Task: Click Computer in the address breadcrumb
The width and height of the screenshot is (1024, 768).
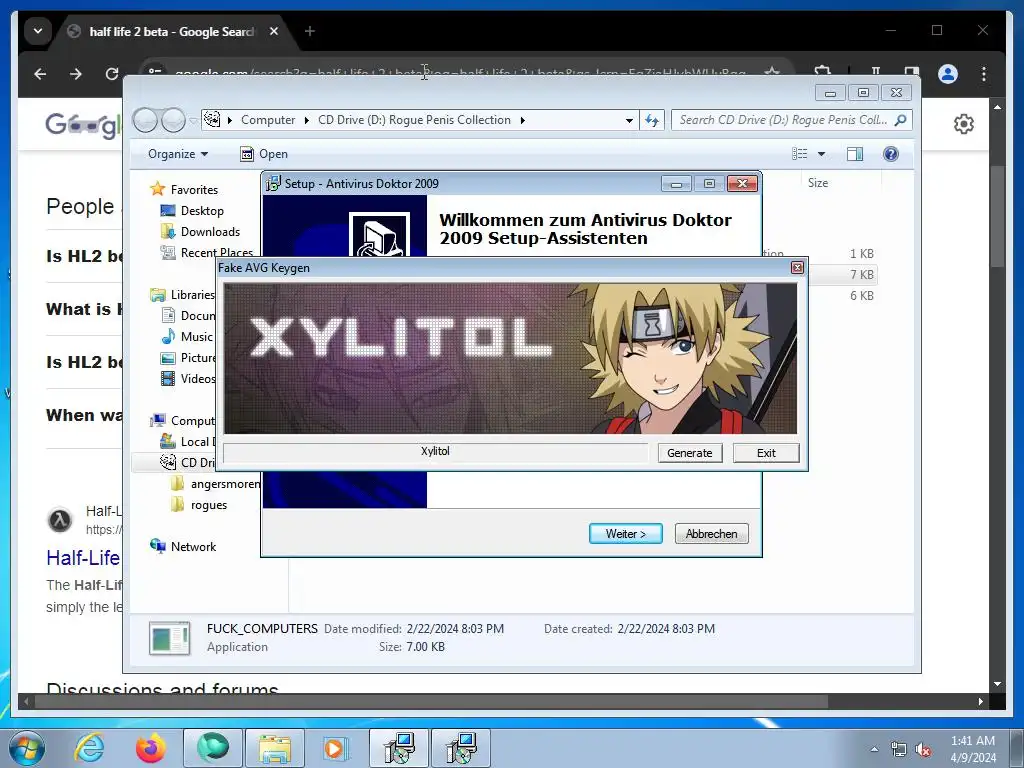Action: 268,120
